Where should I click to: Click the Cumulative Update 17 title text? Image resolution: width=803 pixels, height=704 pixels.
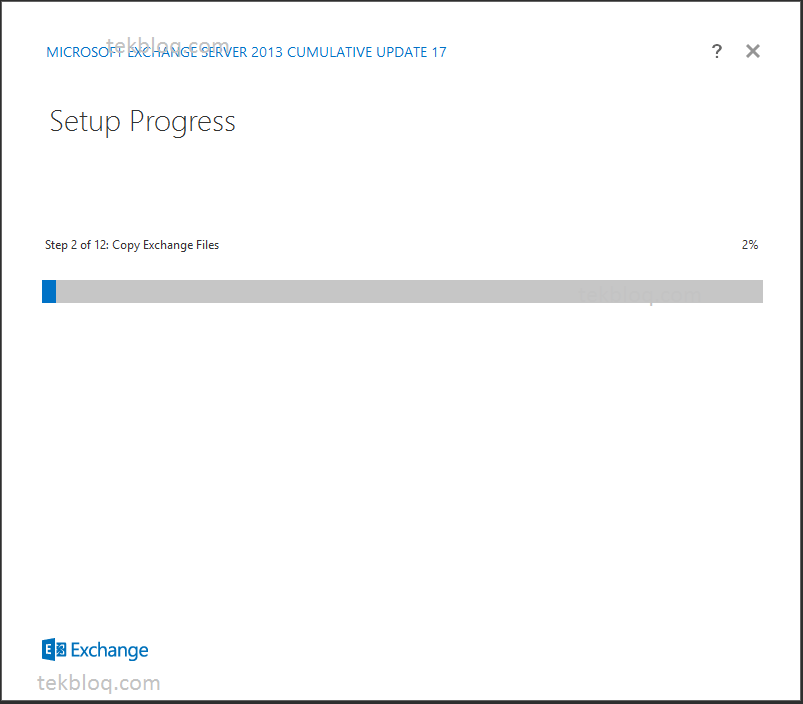click(367, 52)
